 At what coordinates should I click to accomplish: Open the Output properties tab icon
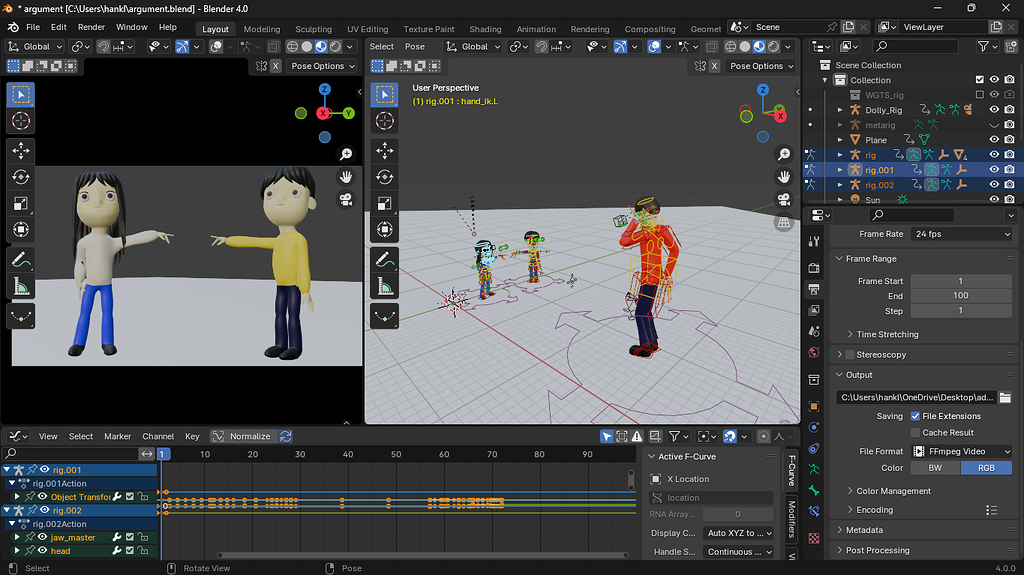click(814, 289)
